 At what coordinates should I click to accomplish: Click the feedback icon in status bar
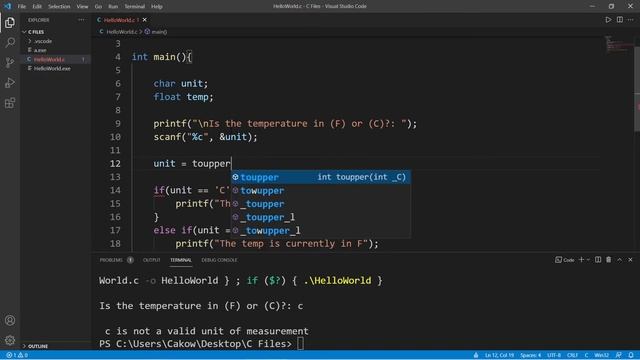[619, 355]
